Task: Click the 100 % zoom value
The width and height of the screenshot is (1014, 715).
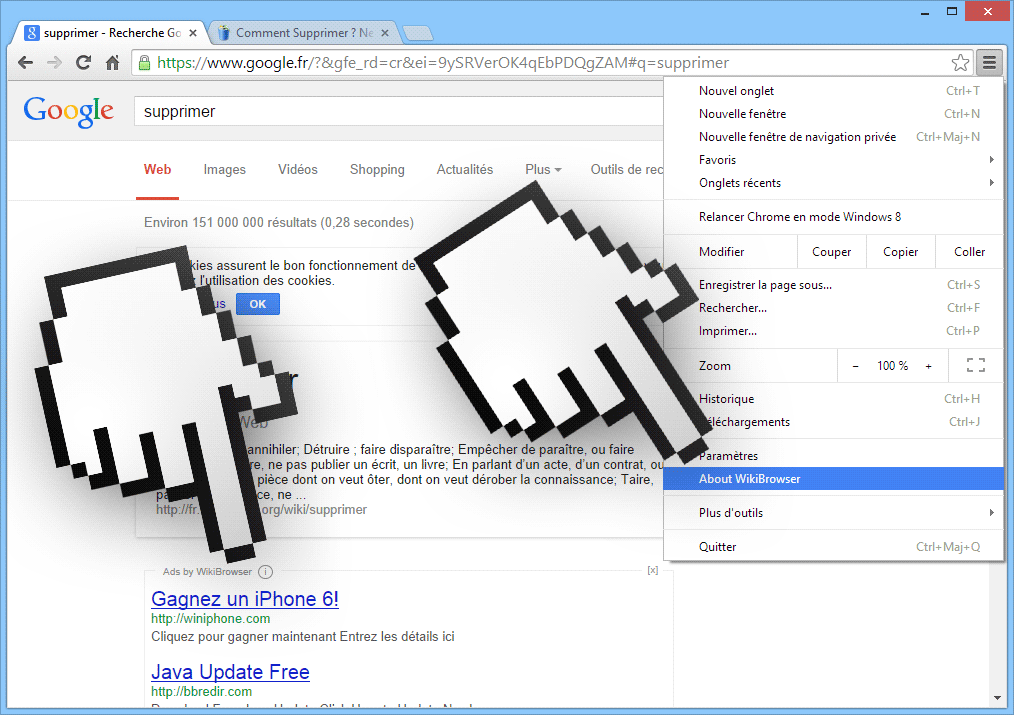Action: click(892, 366)
